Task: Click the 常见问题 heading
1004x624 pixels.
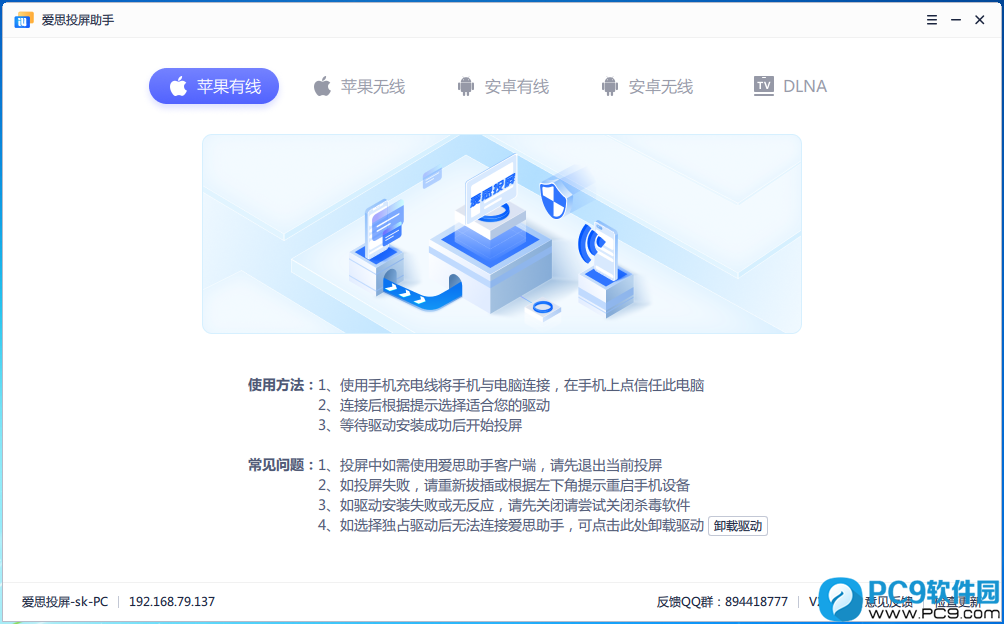Action: pos(281,465)
